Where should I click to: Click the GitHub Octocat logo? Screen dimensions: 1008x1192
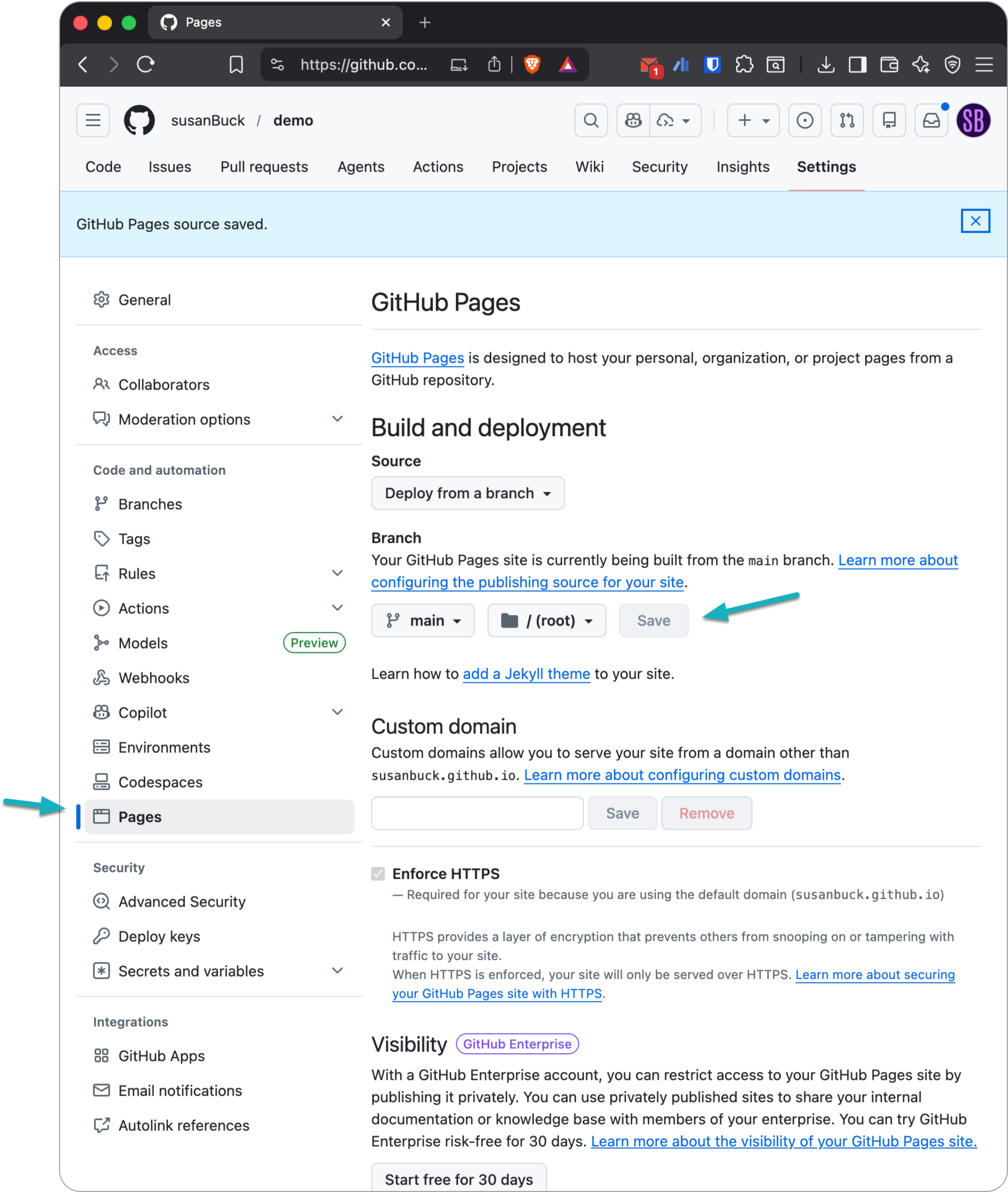click(140, 121)
